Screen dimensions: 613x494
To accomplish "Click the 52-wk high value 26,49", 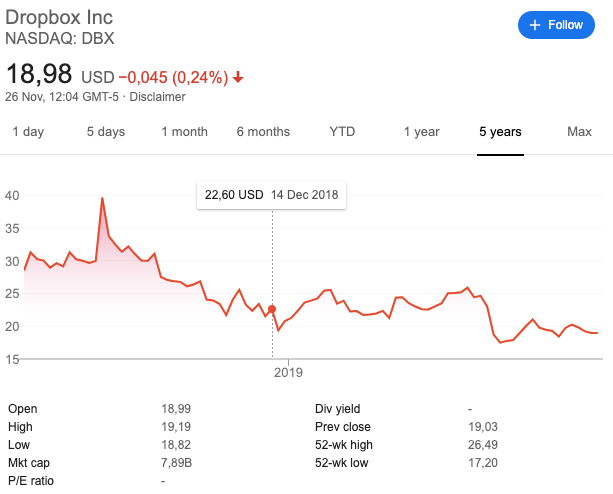I will (483, 445).
